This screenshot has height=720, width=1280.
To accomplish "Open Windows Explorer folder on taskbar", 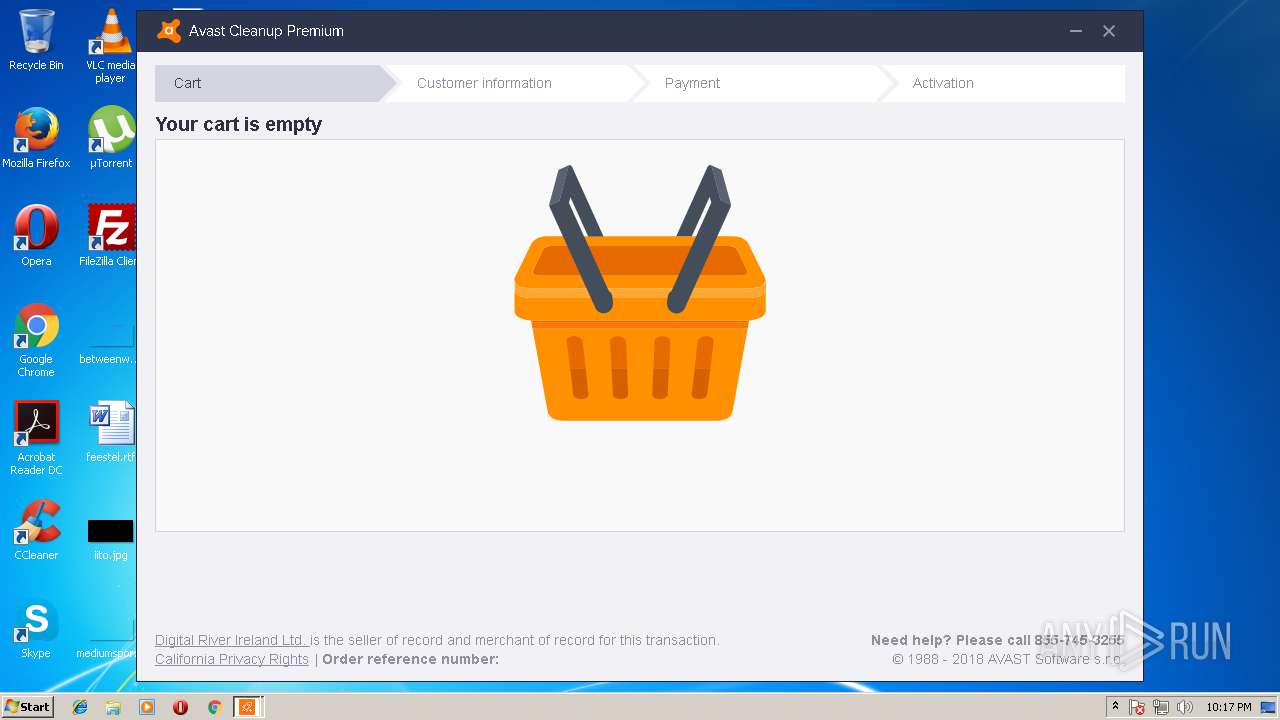I will [113, 707].
